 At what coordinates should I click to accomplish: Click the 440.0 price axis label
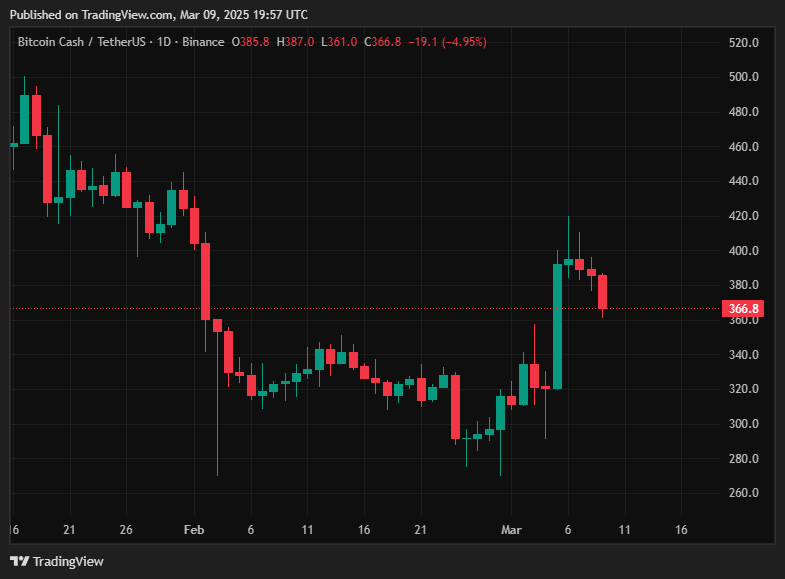pos(743,181)
